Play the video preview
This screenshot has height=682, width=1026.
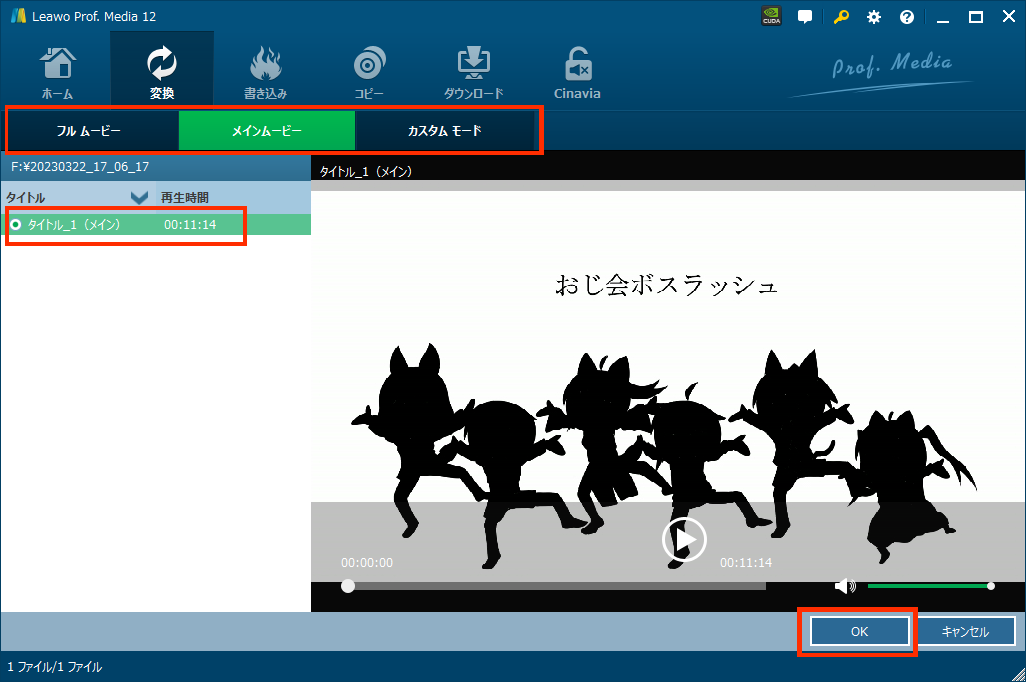[684, 540]
